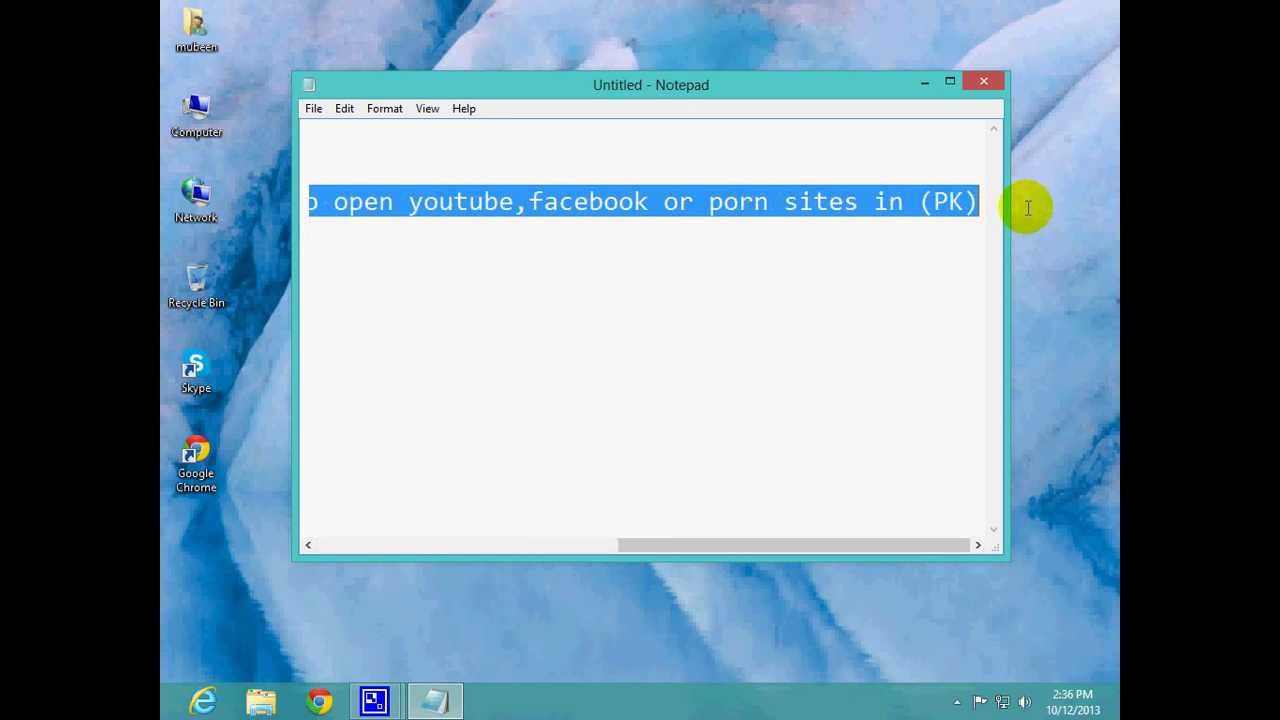This screenshot has width=1280, height=720.
Task: Open Chrome from the taskbar
Action: pos(319,701)
